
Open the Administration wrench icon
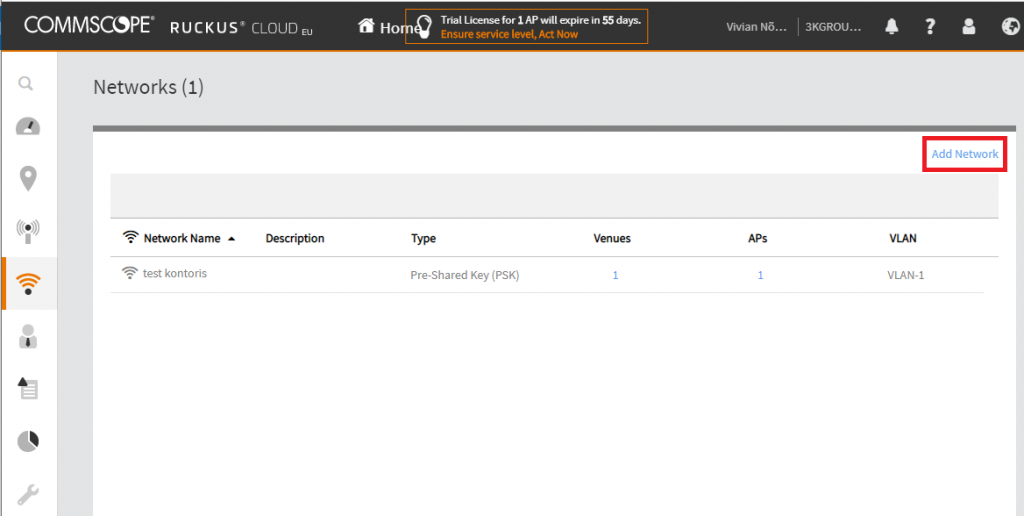(x=28, y=493)
